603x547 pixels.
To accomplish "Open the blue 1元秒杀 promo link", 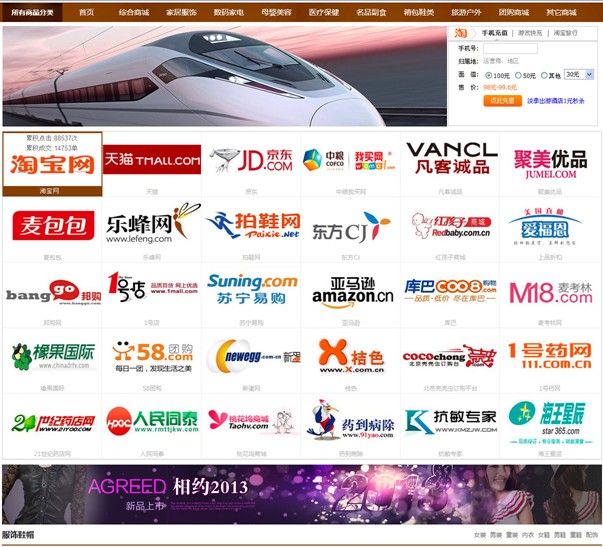I will (x=555, y=101).
